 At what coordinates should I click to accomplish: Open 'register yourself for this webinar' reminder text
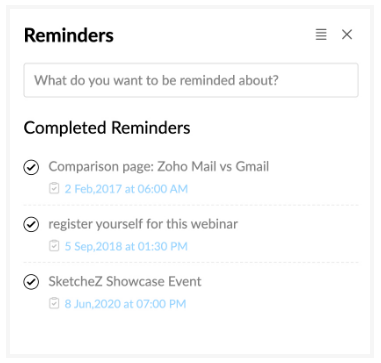pos(143,224)
